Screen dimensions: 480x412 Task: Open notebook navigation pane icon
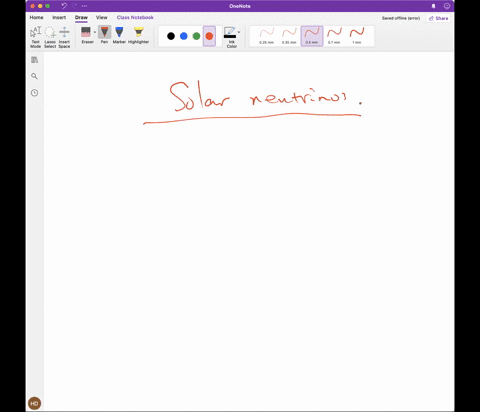click(x=34, y=60)
